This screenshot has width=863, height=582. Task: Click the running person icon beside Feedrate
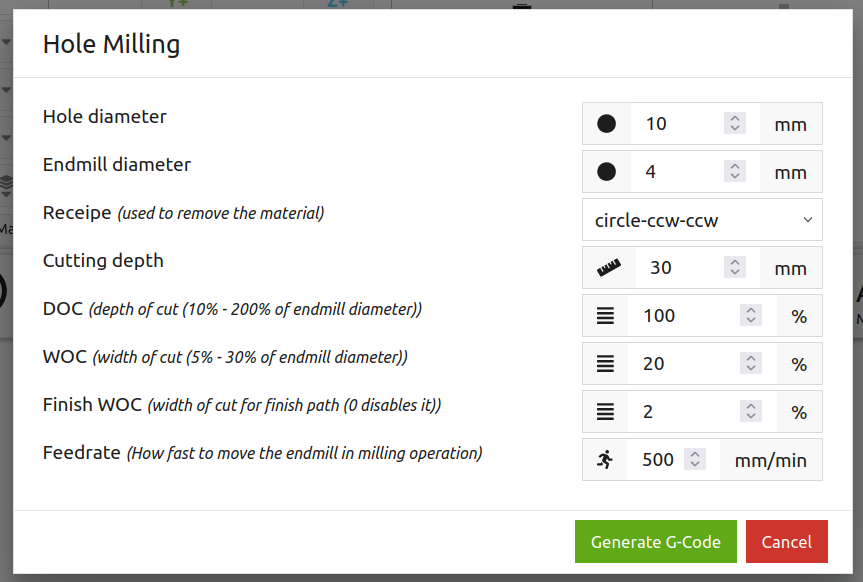[x=605, y=459]
